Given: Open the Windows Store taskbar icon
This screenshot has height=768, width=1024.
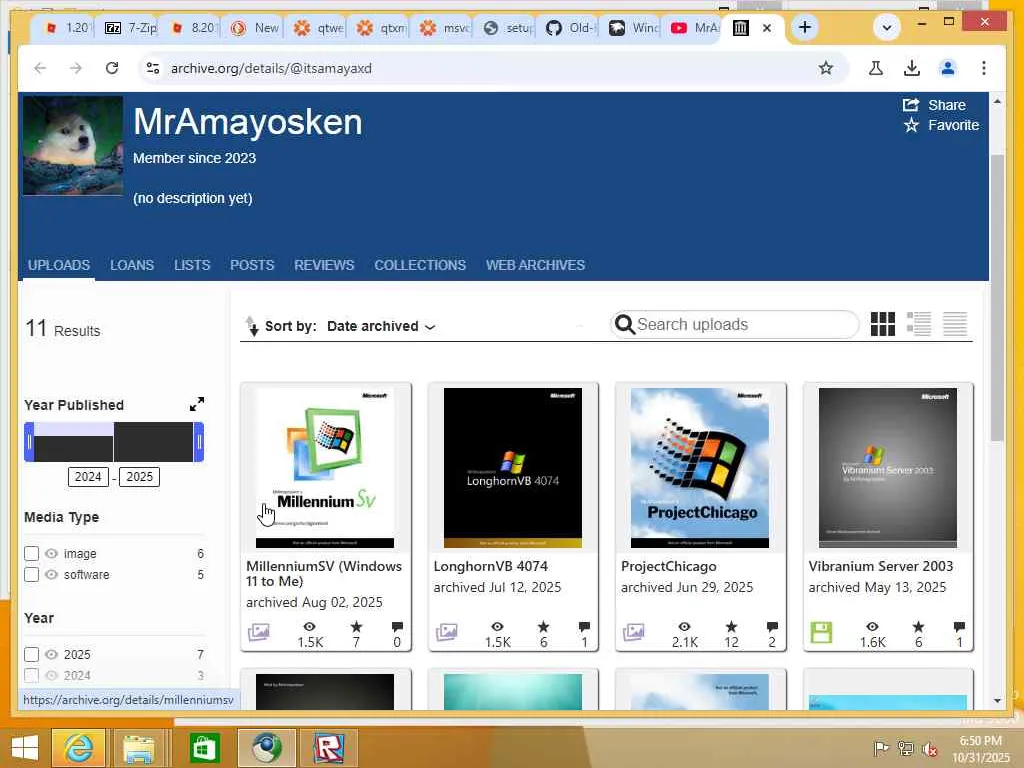Looking at the screenshot, I should 204,748.
